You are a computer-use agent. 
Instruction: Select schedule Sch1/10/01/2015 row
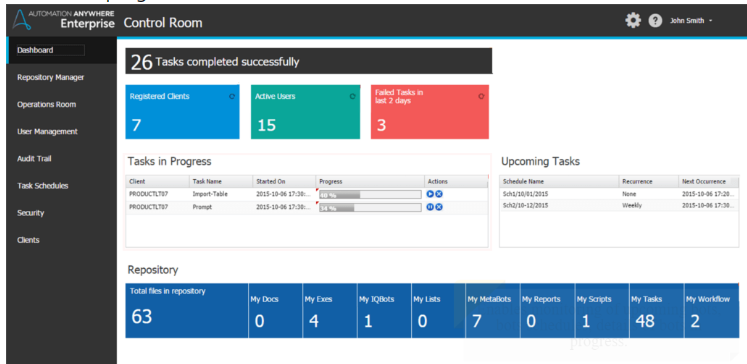[x=619, y=194]
